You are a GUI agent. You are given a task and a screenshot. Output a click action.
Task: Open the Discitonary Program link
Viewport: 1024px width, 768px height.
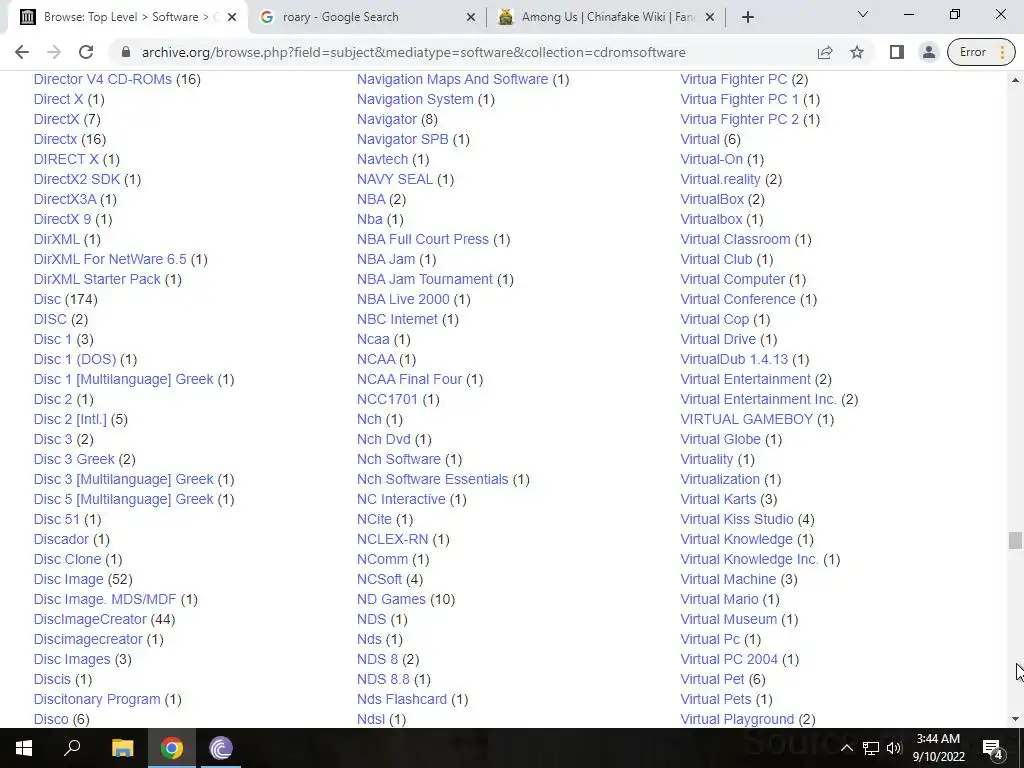[x=97, y=699]
